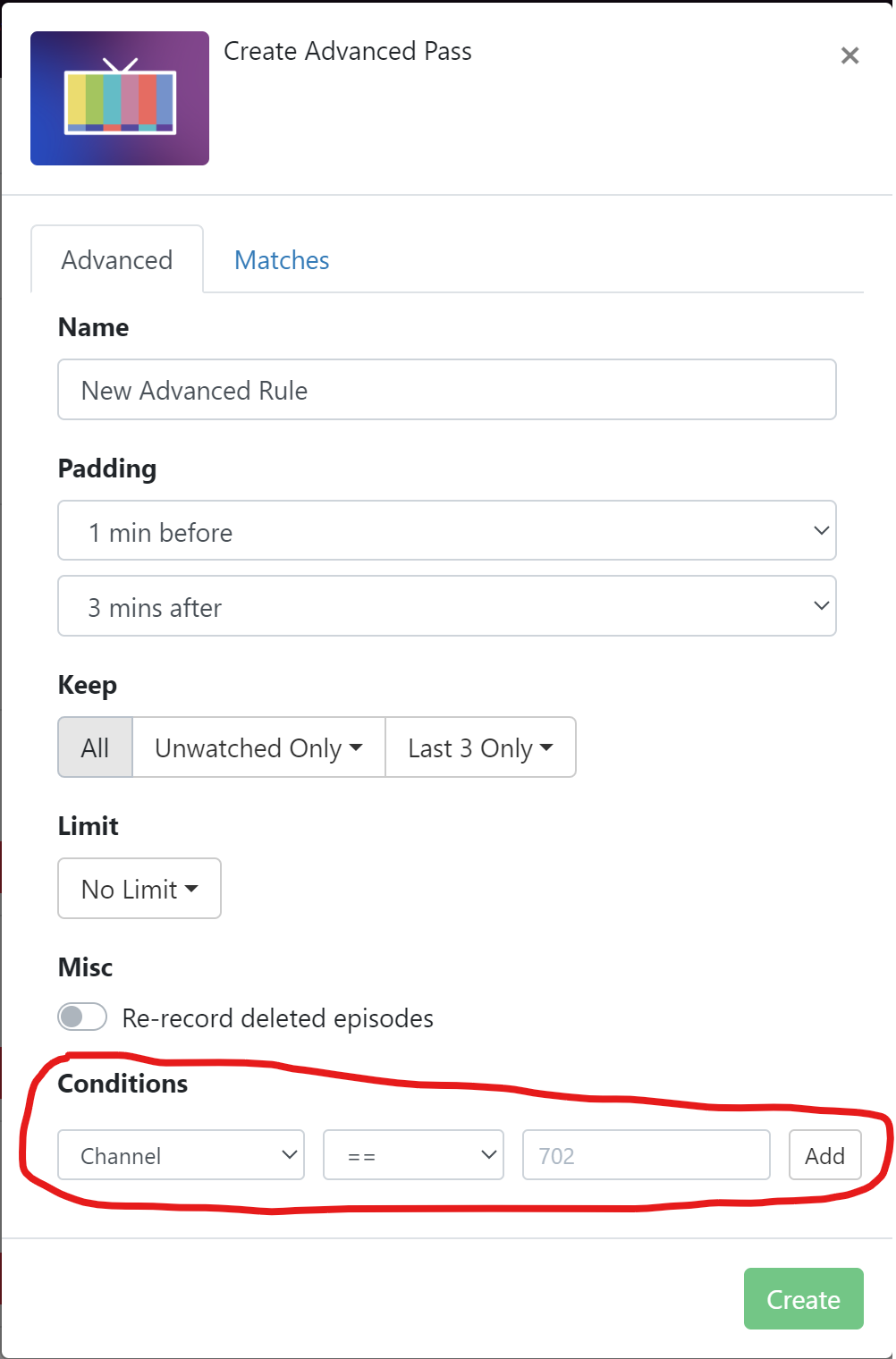The height and width of the screenshot is (1359, 896).
Task: Toggle the Re-record deleted episodes switch
Action: [x=82, y=1017]
